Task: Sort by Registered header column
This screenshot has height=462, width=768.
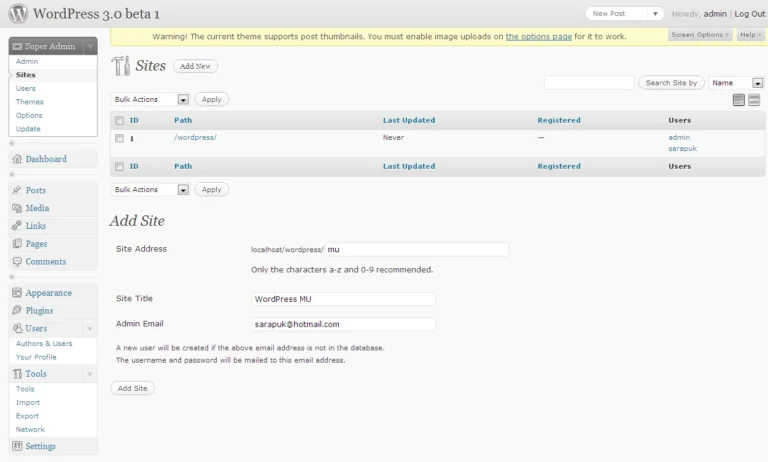Action: pyautogui.click(x=559, y=121)
